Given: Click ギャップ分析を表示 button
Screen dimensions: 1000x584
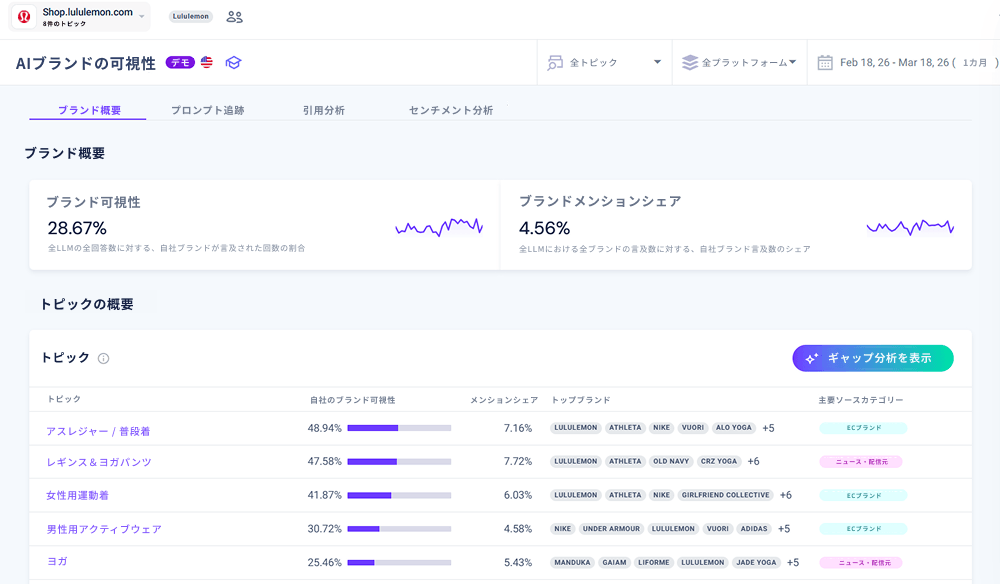Looking at the screenshot, I should coord(873,358).
